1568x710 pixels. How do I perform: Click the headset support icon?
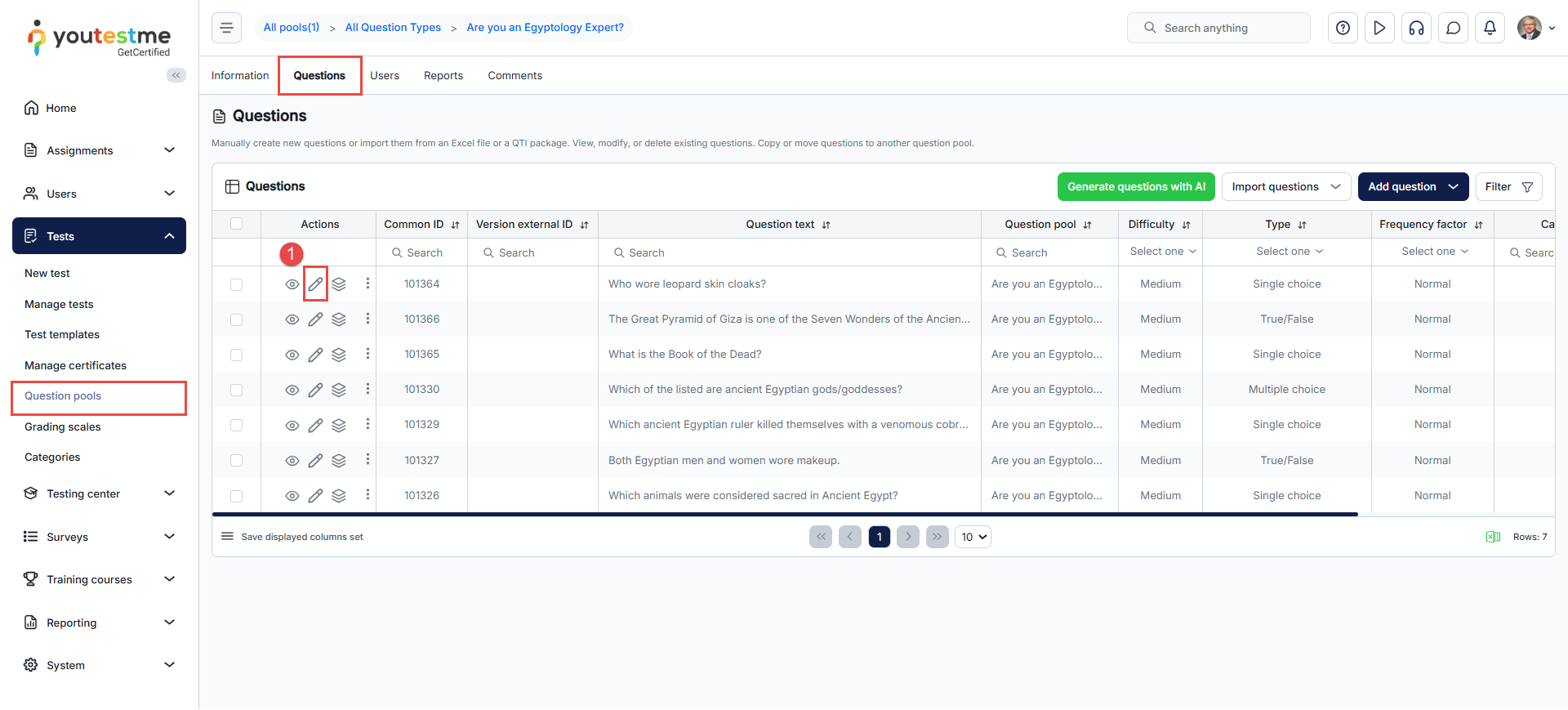[x=1416, y=28]
